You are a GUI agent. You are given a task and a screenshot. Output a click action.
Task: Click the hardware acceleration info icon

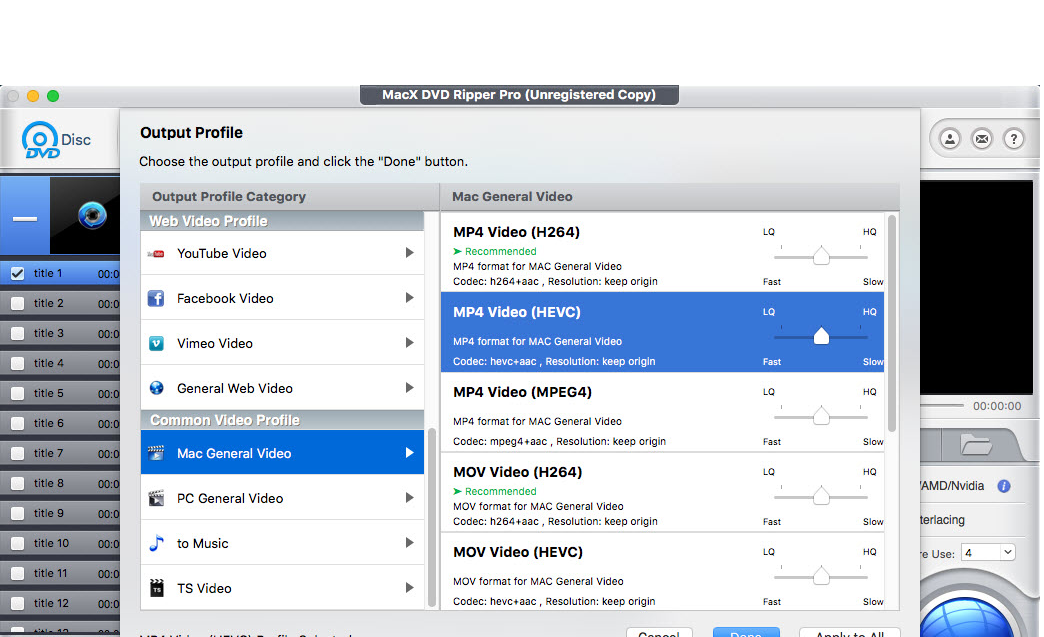[x=1004, y=486]
